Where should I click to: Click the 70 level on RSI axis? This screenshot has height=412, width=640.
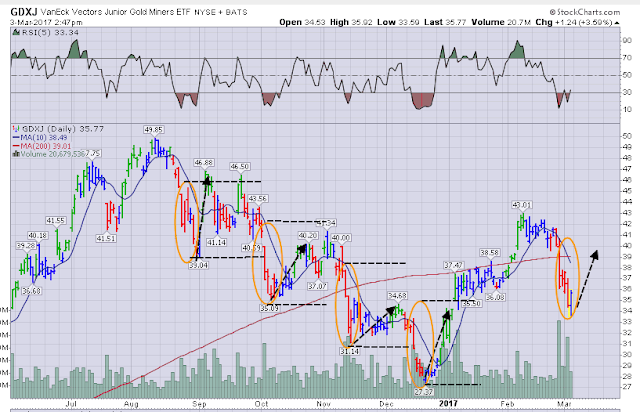pyautogui.click(x=627, y=58)
